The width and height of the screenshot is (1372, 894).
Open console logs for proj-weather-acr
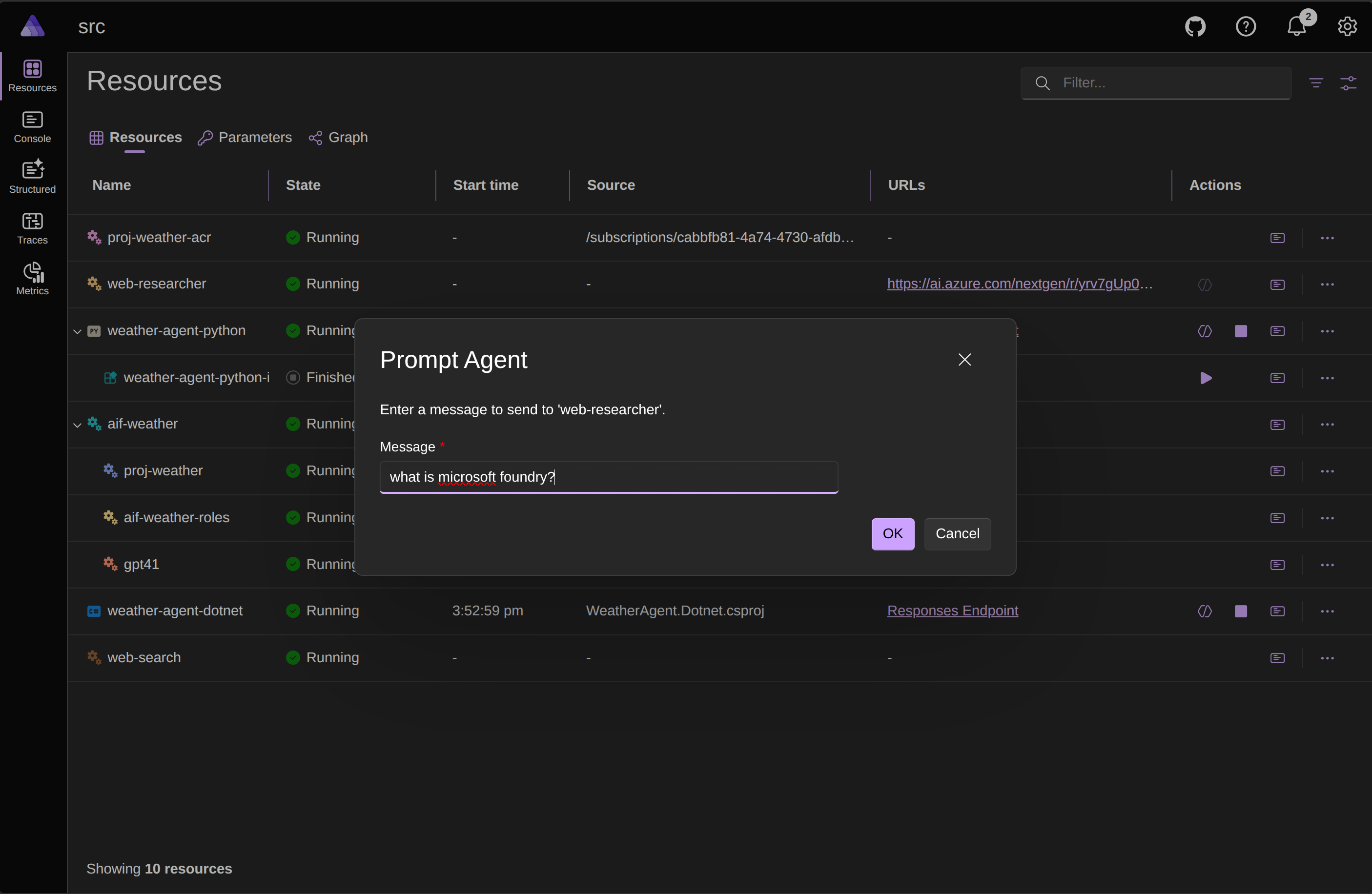[x=1277, y=238]
